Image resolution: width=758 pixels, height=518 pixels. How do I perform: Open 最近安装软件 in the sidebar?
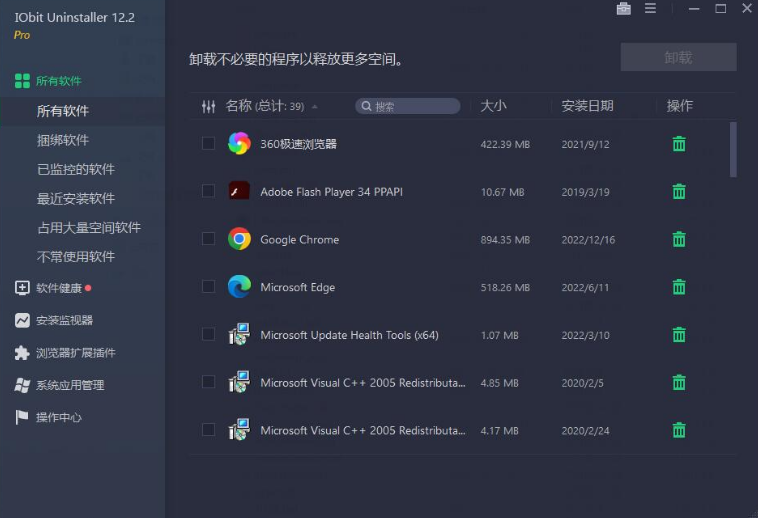[76, 198]
